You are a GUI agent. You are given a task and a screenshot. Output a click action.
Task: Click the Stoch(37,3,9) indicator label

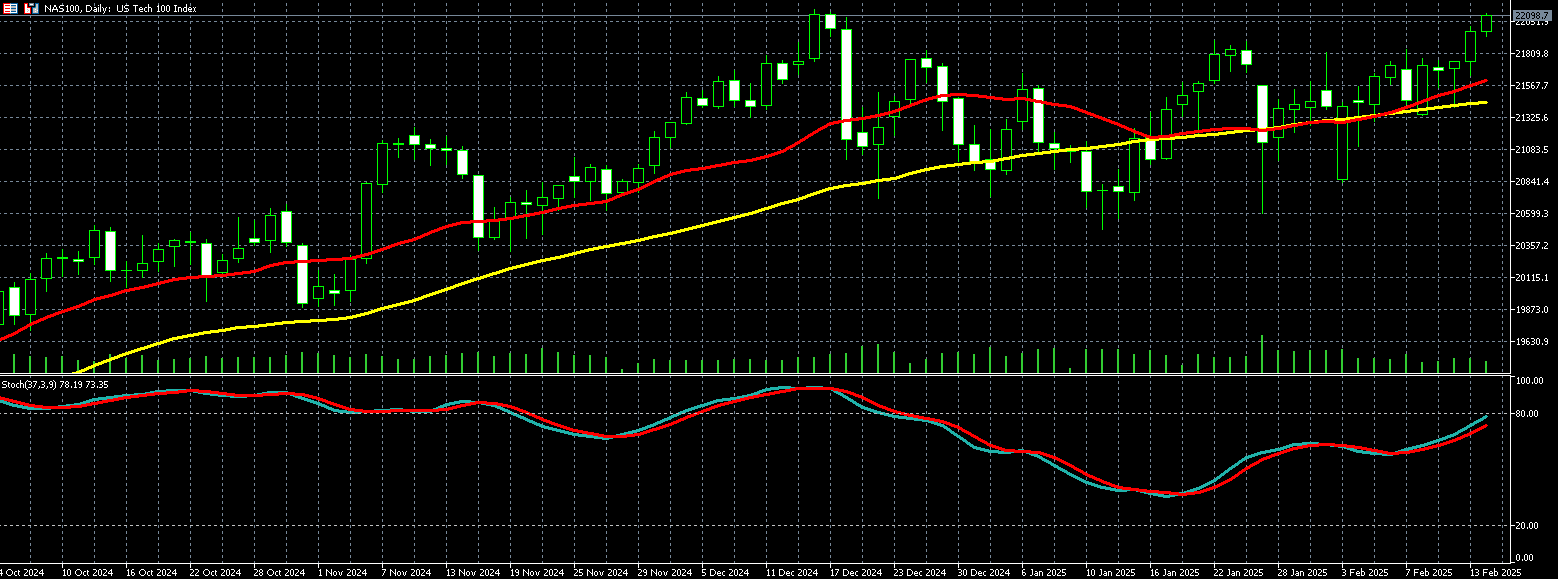coord(55,384)
